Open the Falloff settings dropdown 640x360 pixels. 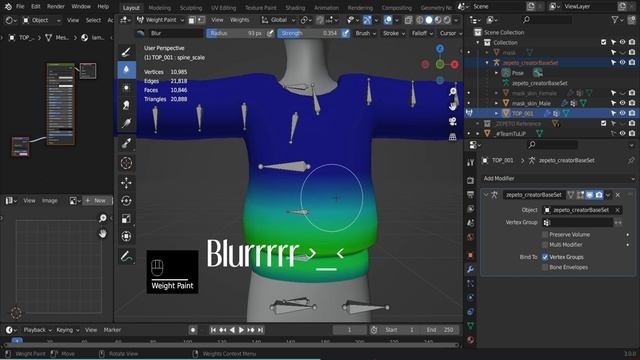click(x=422, y=33)
